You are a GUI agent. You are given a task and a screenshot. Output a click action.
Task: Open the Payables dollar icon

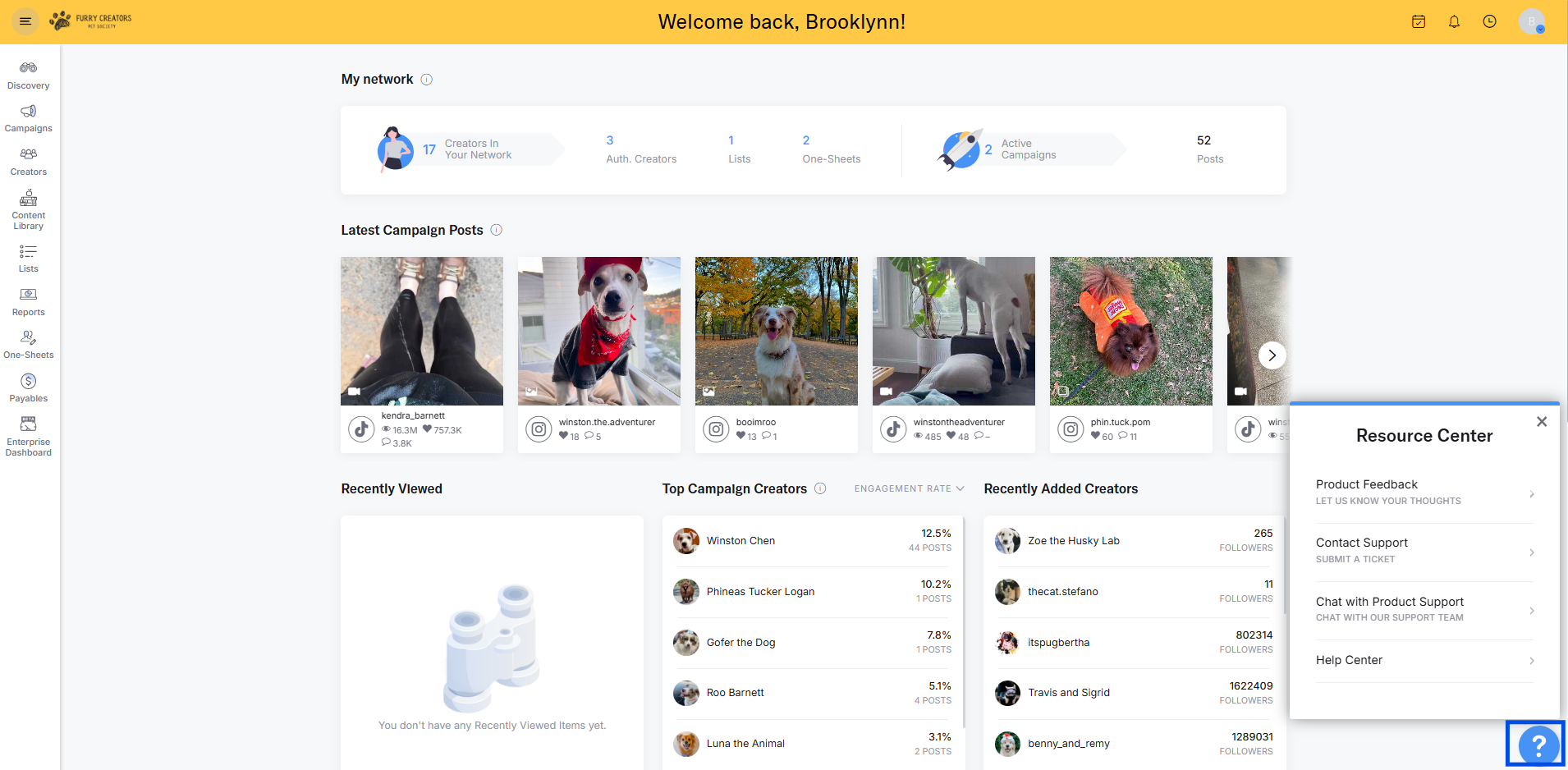pyautogui.click(x=28, y=381)
